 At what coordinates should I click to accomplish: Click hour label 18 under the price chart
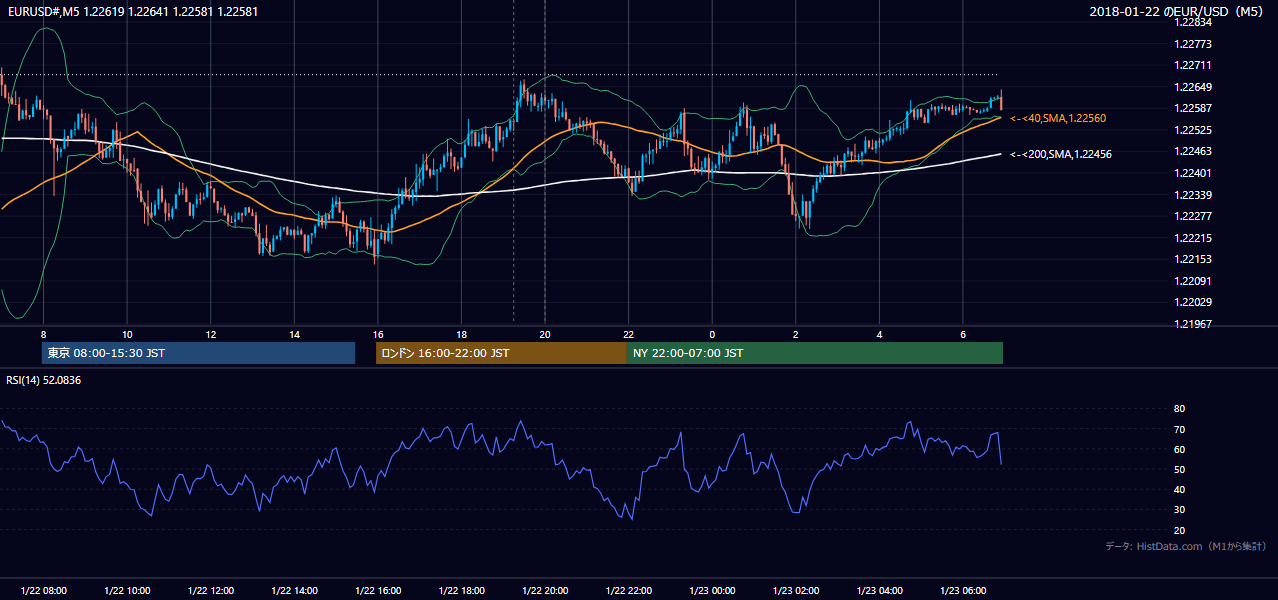coord(461,334)
